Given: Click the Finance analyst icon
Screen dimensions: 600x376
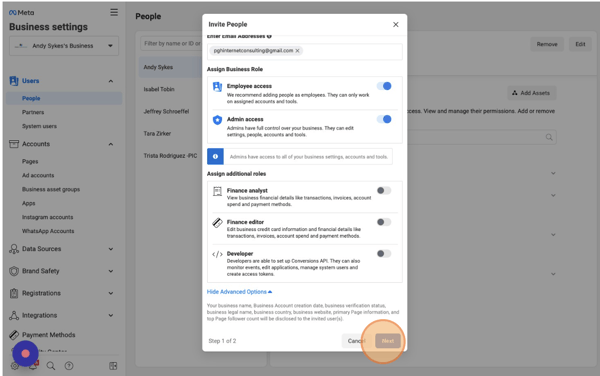Looking at the screenshot, I should [217, 191].
